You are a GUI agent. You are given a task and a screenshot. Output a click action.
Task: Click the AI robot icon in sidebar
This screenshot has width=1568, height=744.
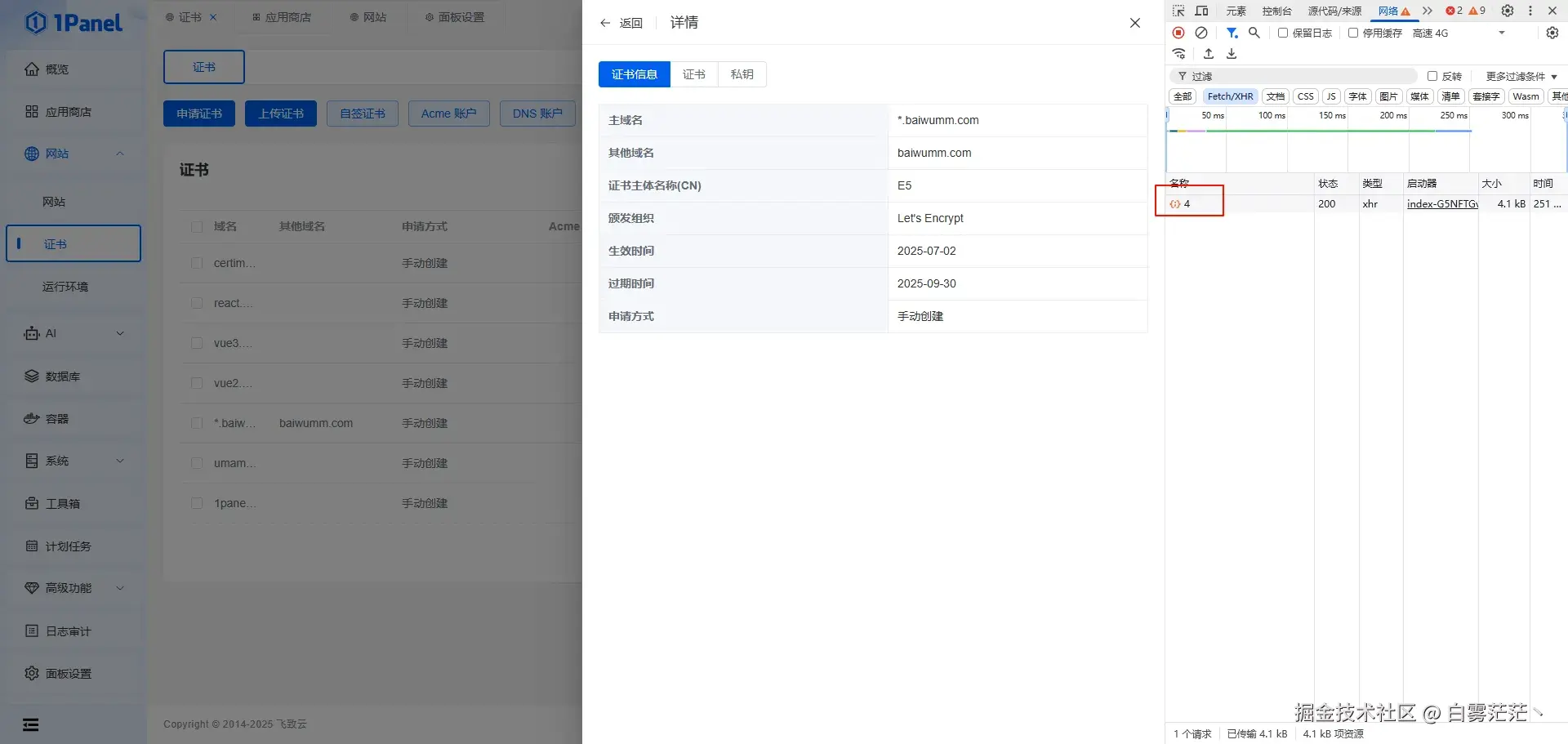point(32,333)
